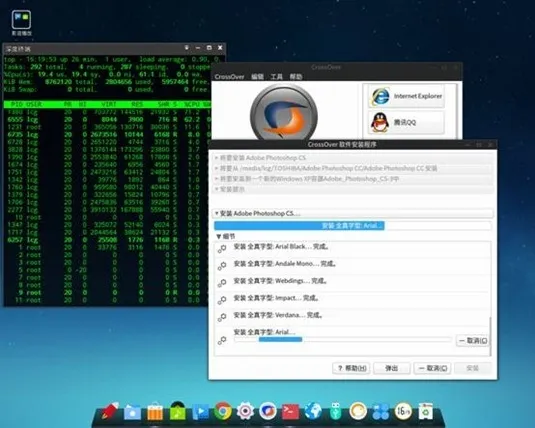This screenshot has width=535, height=428.
Task: Collapse the '安装 Adobe Photoshop CS…' section
Action: 353,213
